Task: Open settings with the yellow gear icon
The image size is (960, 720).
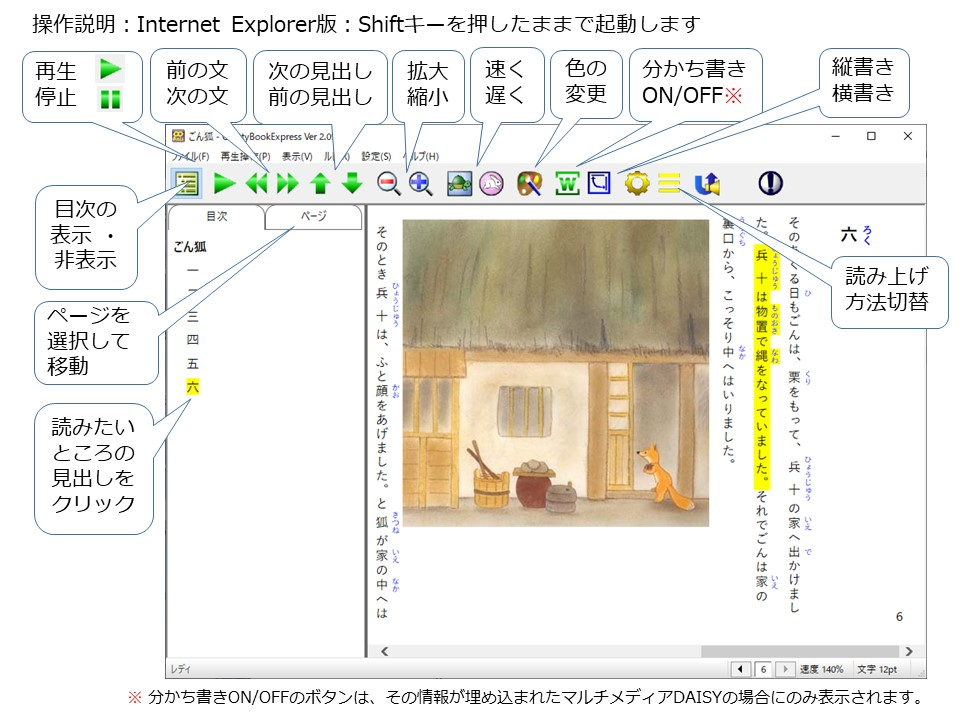Action: (637, 184)
